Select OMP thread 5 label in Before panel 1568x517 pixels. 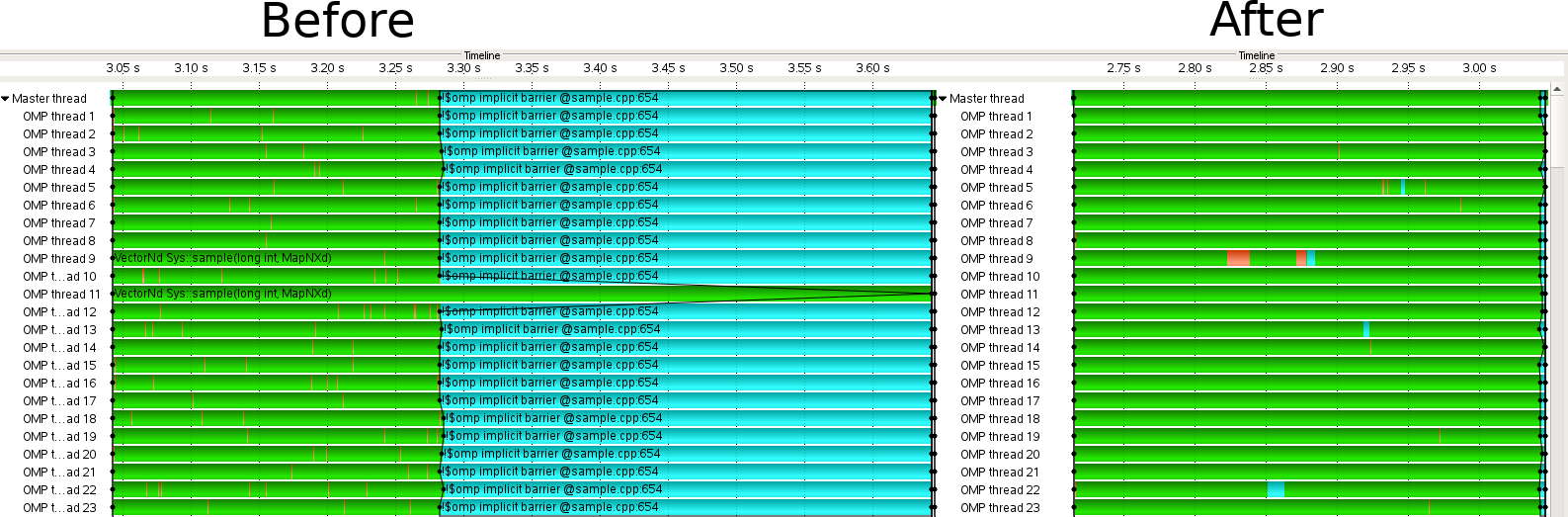(x=59, y=188)
